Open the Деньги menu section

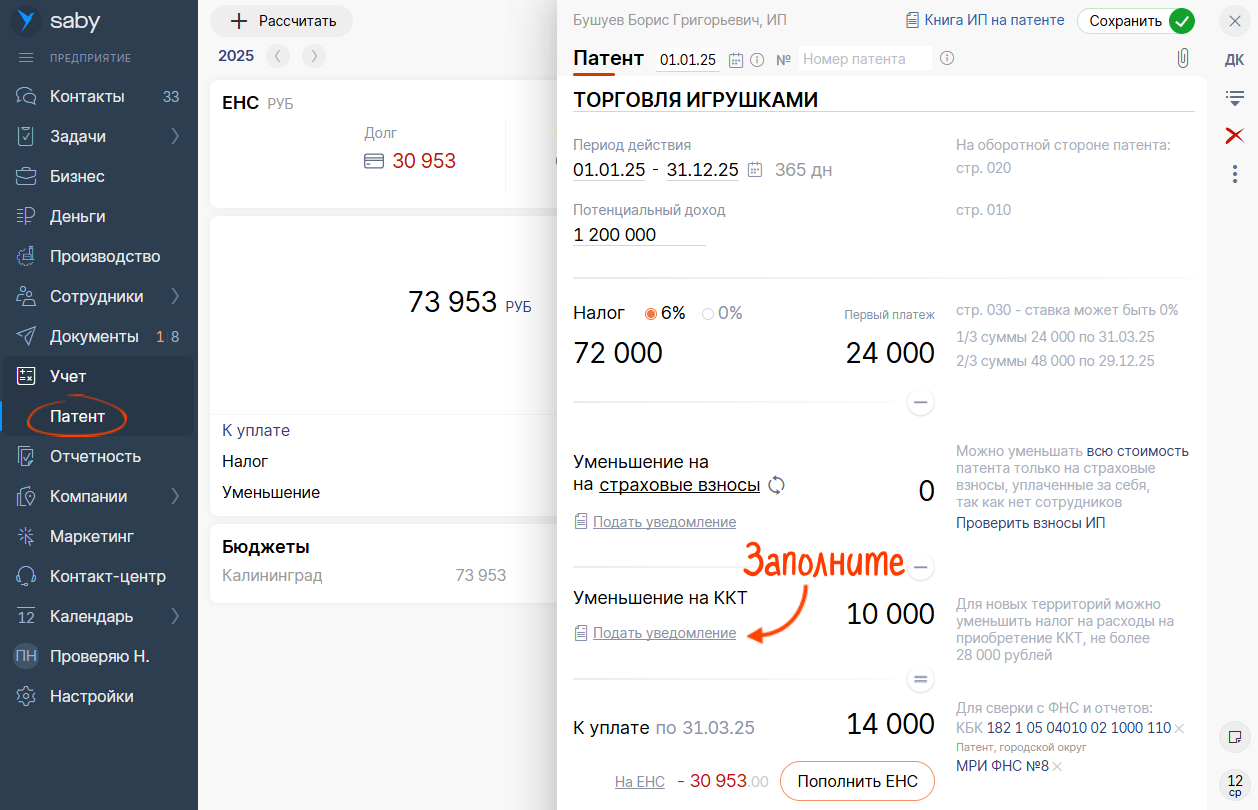pyautogui.click(x=77, y=216)
